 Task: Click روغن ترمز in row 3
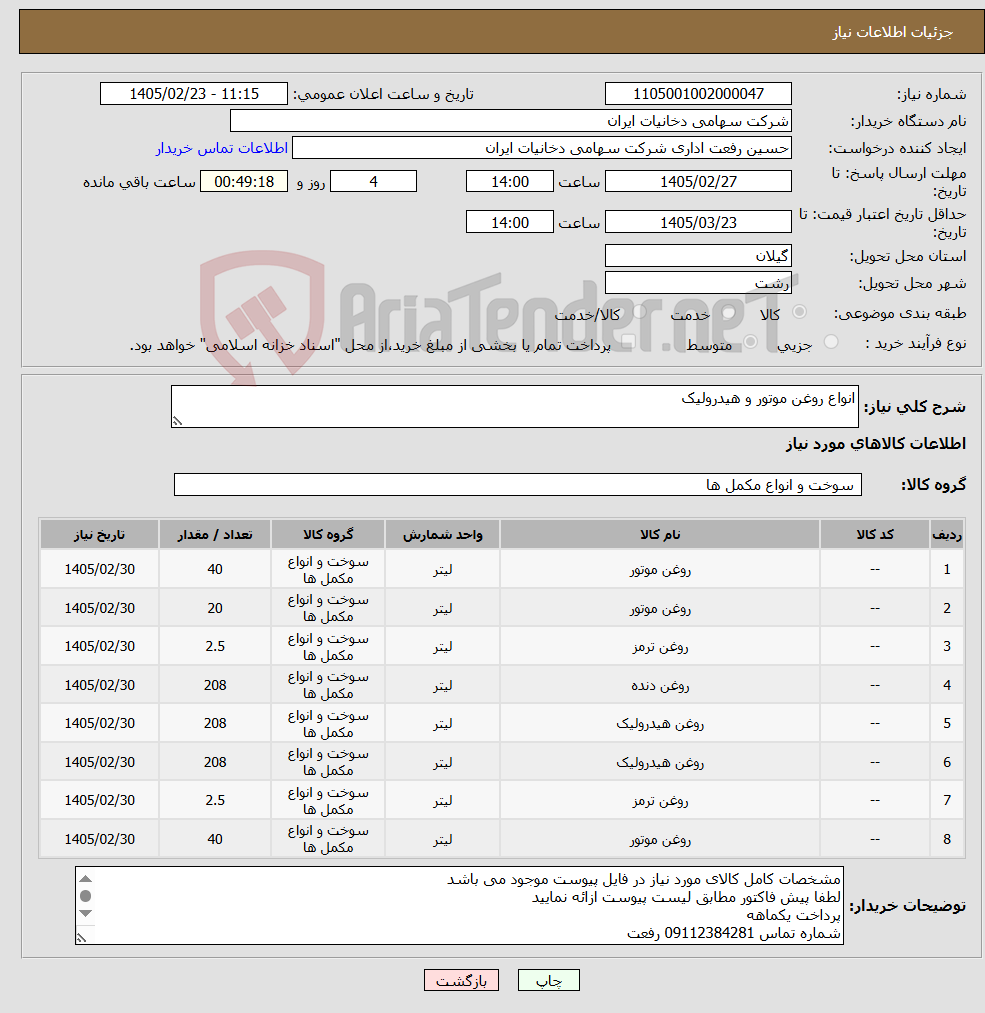(x=660, y=647)
